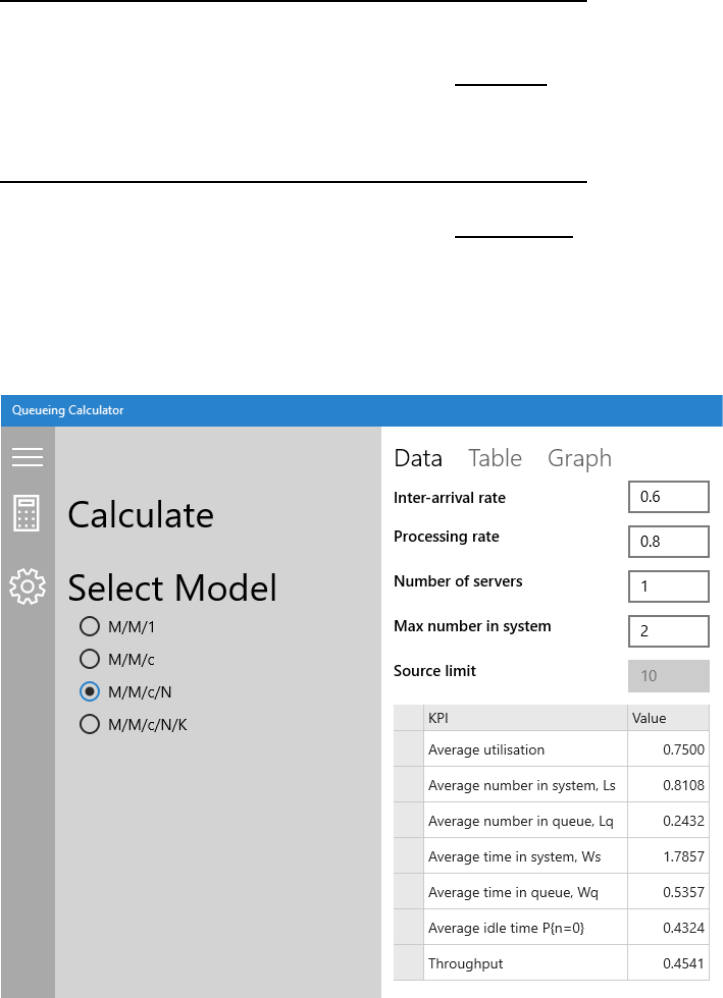Click the Value column header

[668, 718]
